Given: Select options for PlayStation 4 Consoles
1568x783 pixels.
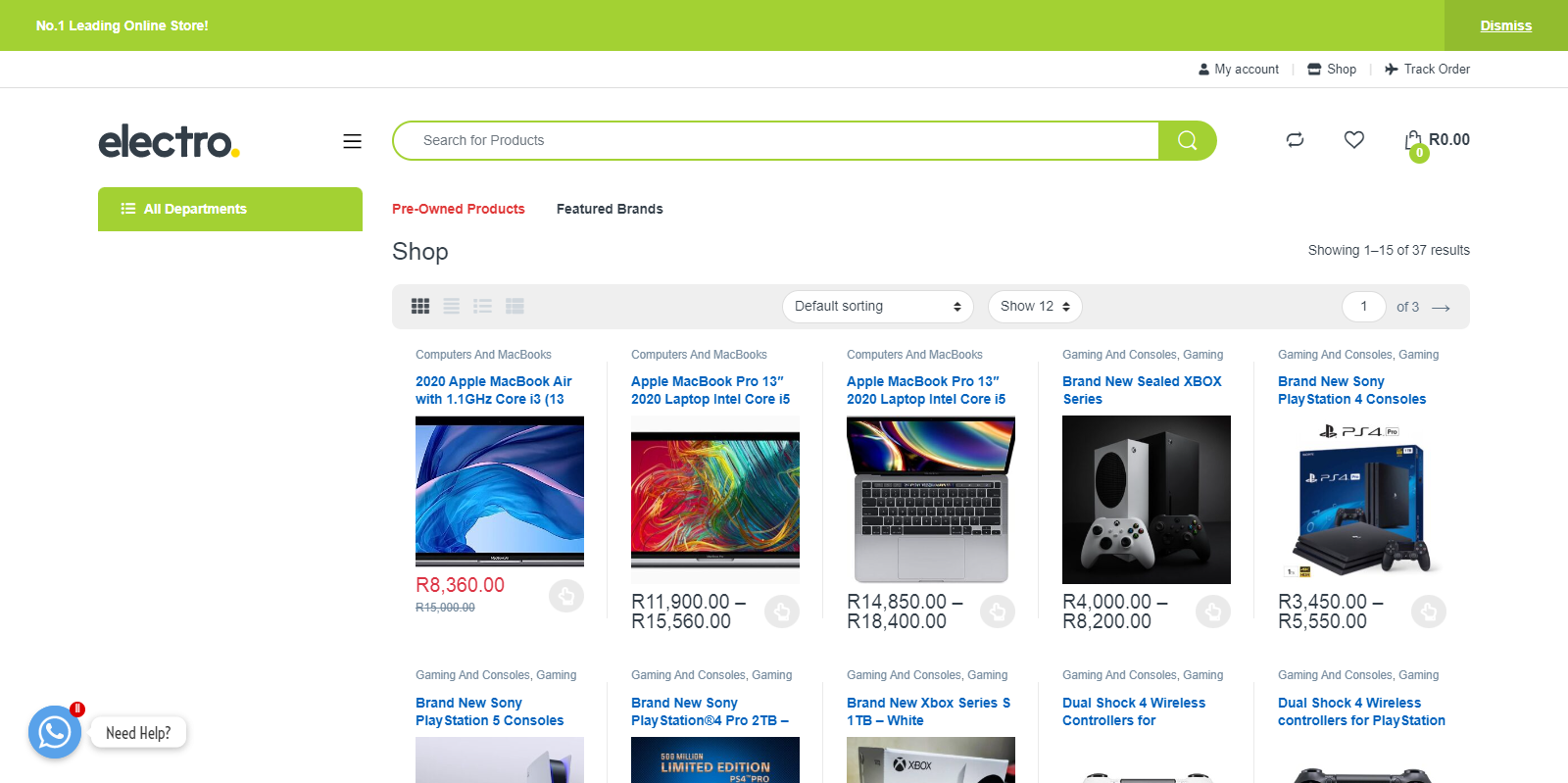Looking at the screenshot, I should [1429, 612].
